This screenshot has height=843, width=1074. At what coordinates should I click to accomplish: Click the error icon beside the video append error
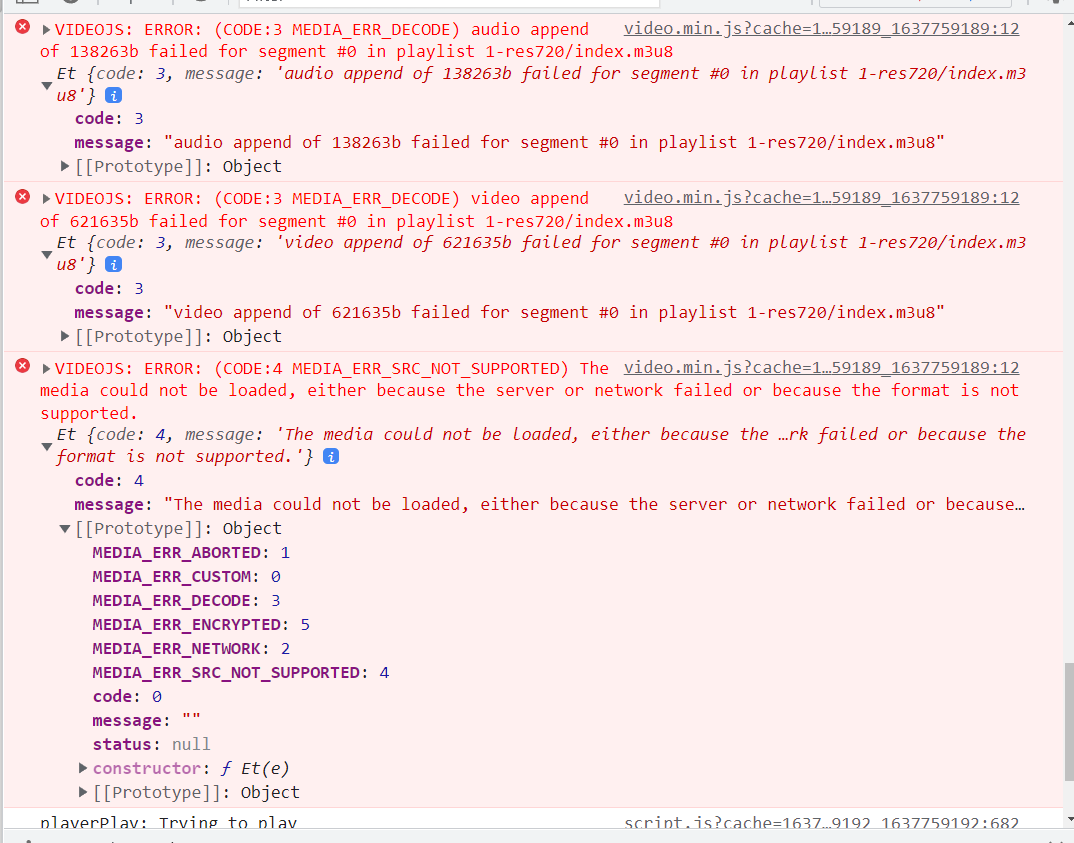(23, 197)
